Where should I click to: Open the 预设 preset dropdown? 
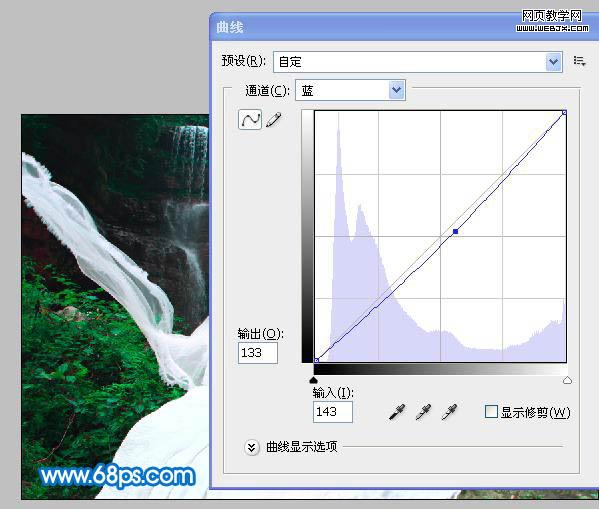tap(418, 62)
